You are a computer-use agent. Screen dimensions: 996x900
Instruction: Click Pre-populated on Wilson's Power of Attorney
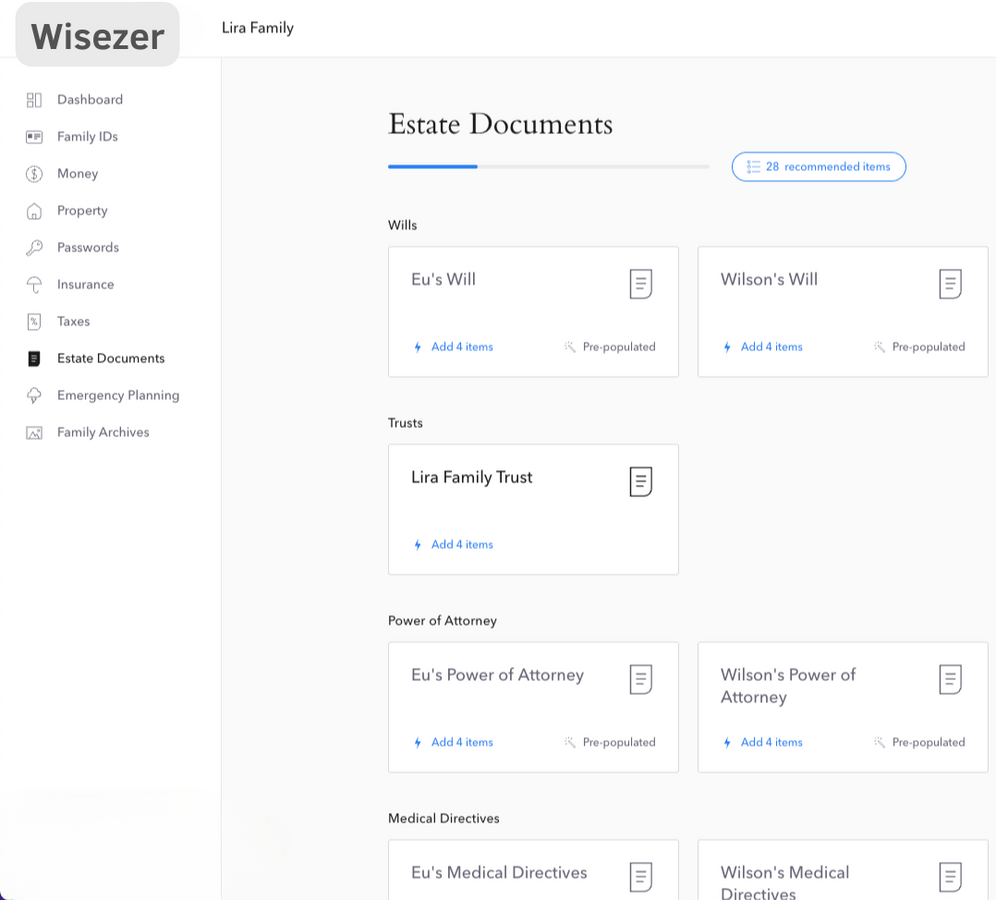pyautogui.click(x=928, y=742)
